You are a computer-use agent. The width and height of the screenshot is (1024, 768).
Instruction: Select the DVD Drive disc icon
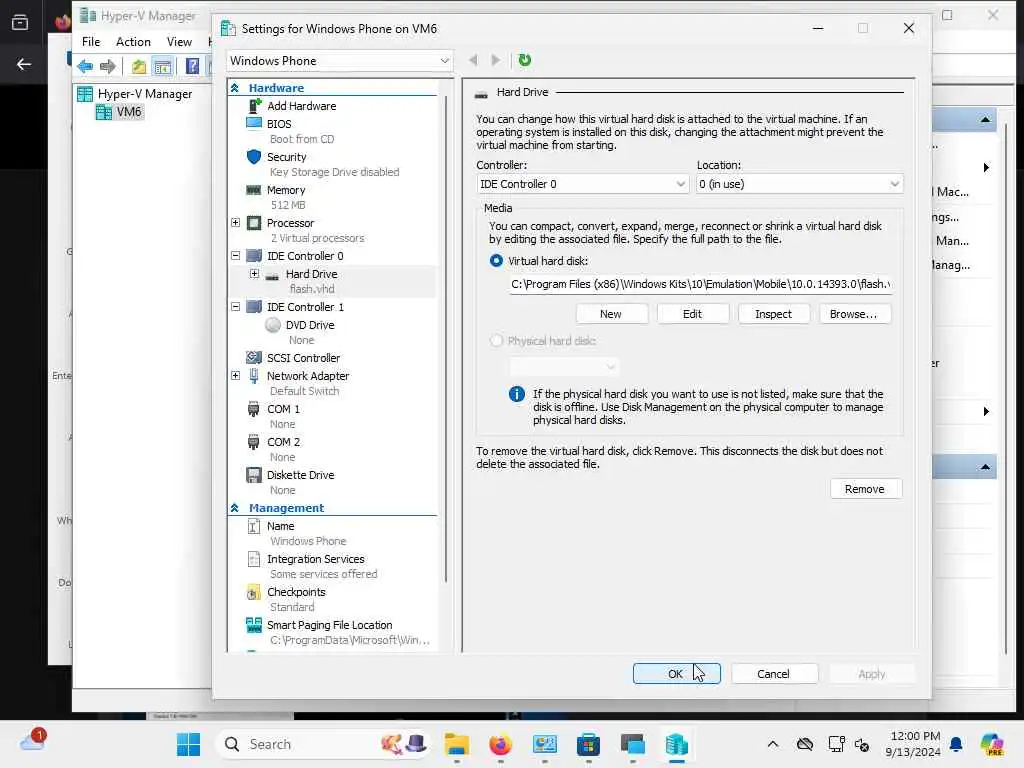coord(272,325)
